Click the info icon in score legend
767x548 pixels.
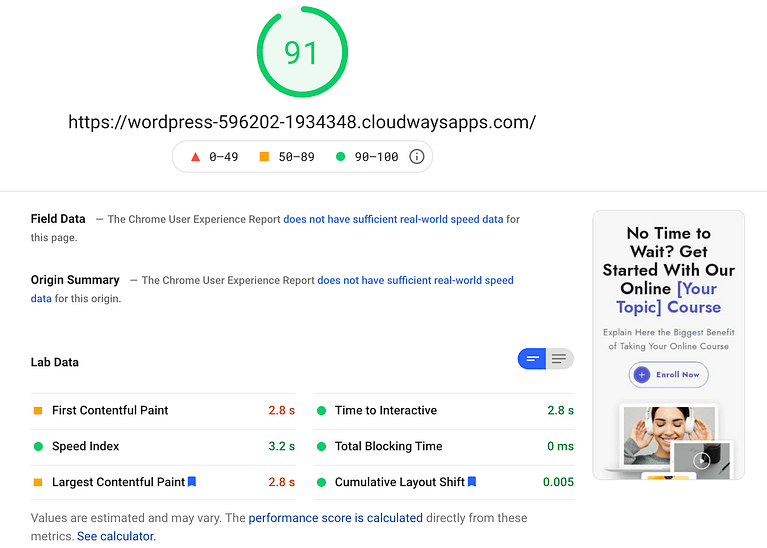[417, 156]
